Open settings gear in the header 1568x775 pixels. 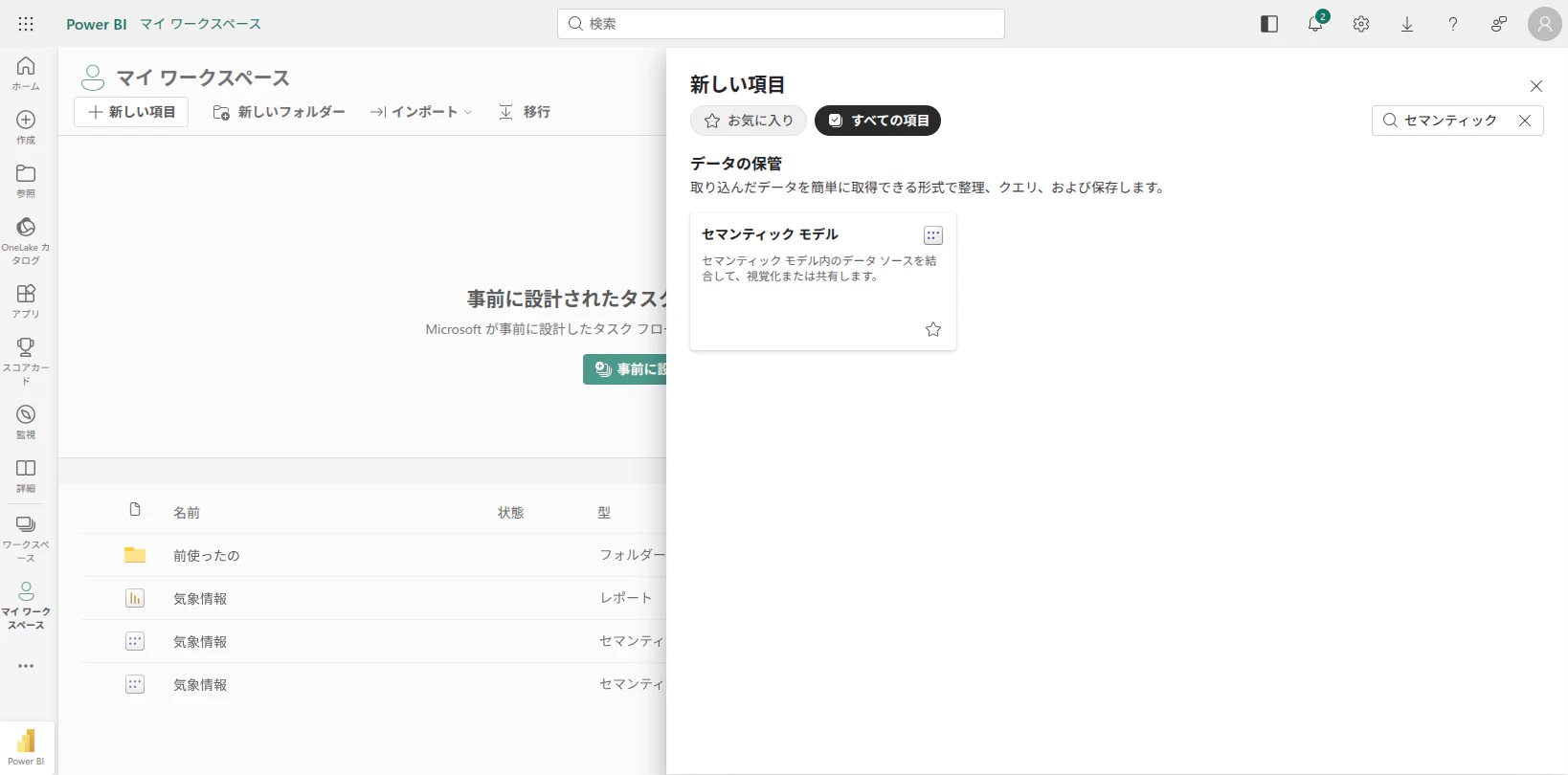[1361, 24]
